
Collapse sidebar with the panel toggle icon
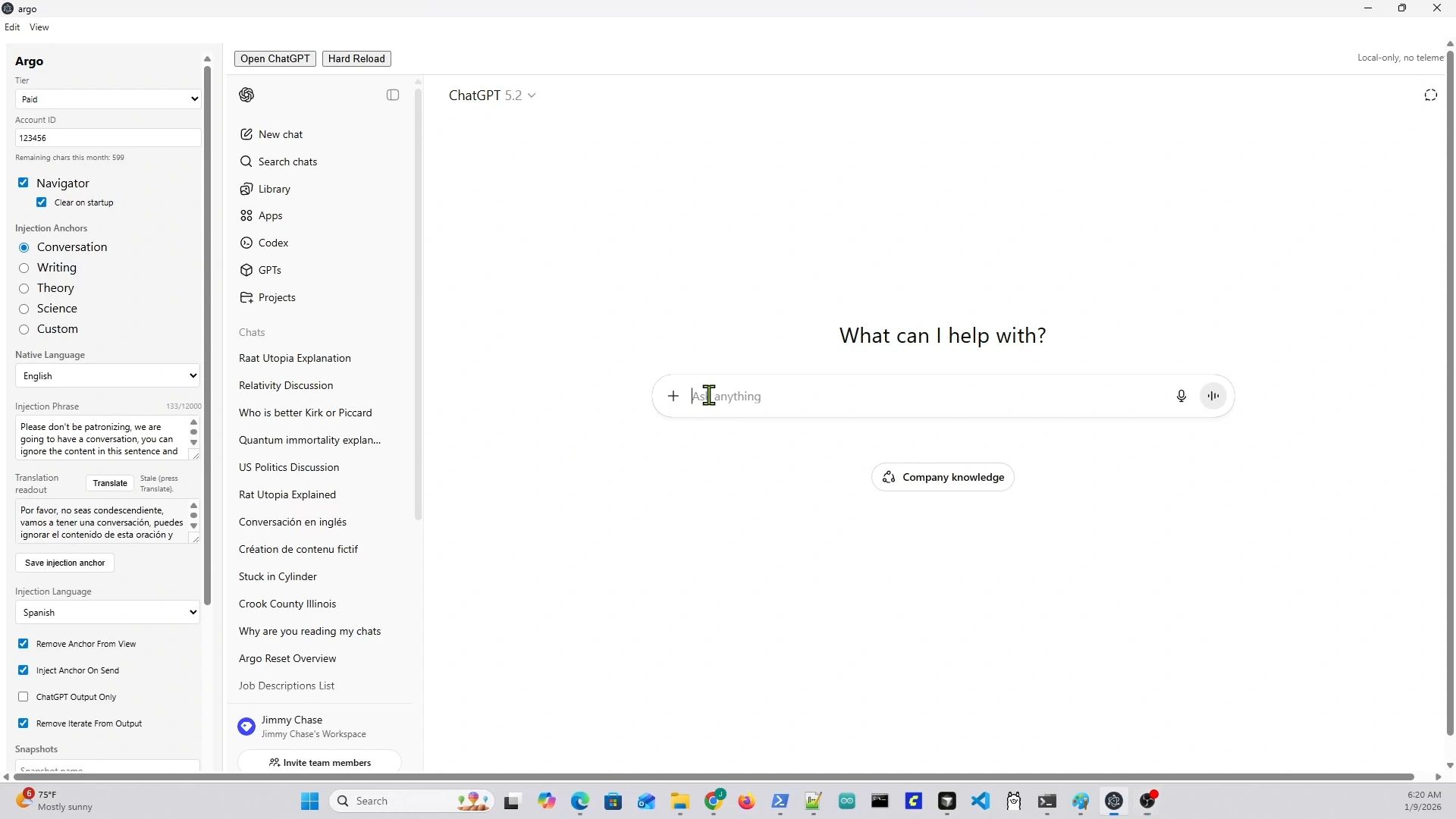(393, 95)
